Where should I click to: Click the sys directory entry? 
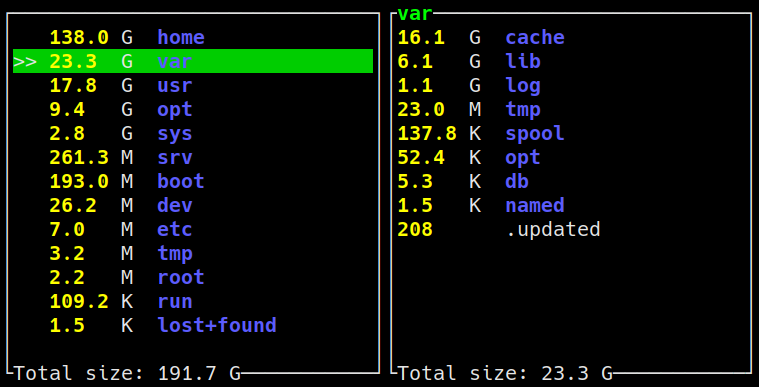pyautogui.click(x=193, y=133)
